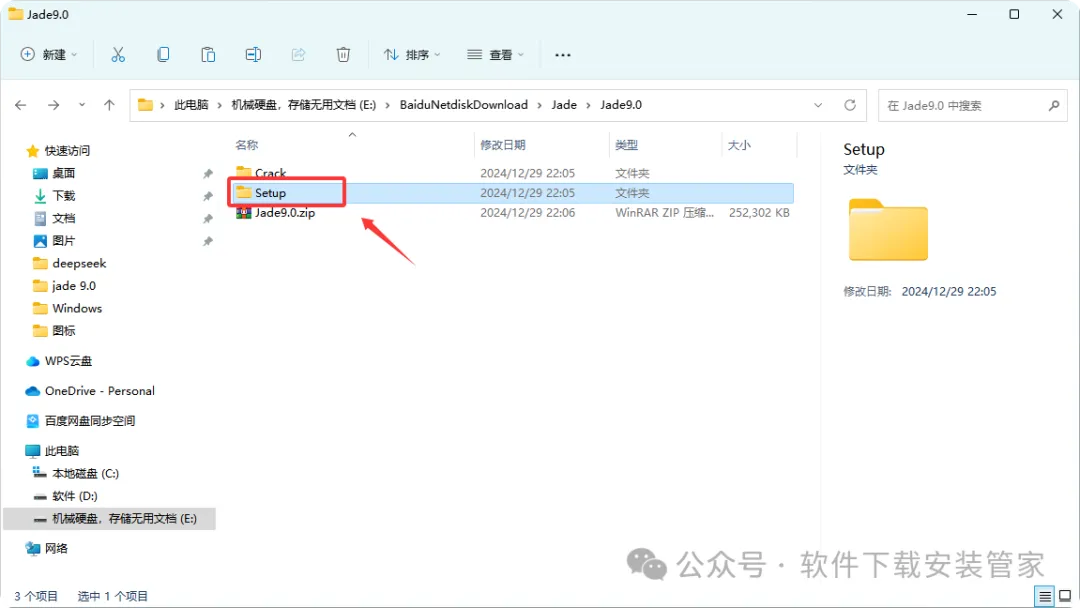
Task: Open the three-dot more options menu
Action: click(563, 55)
